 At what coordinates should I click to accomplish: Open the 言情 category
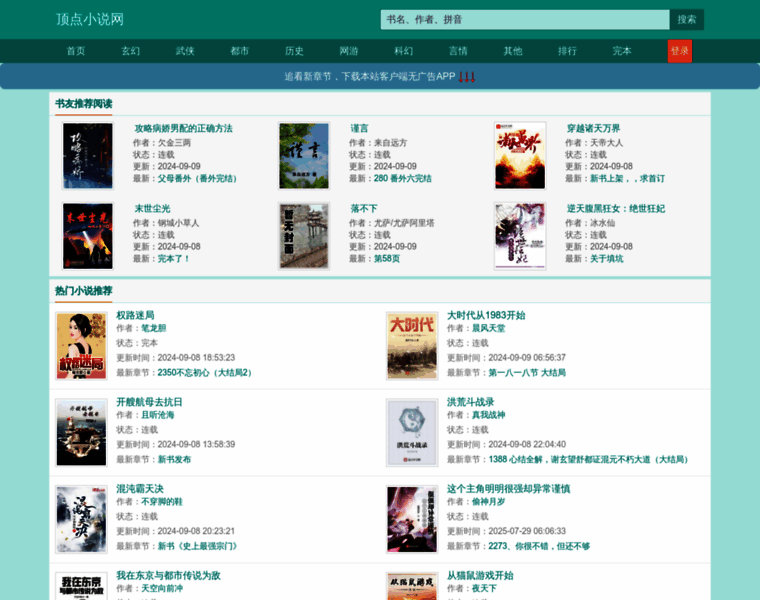coord(458,51)
